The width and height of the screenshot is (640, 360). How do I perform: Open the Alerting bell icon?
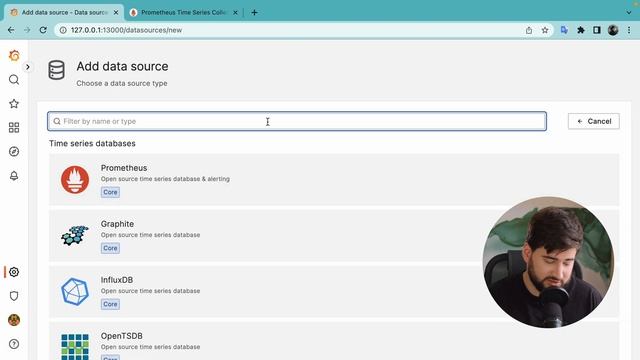click(14, 176)
